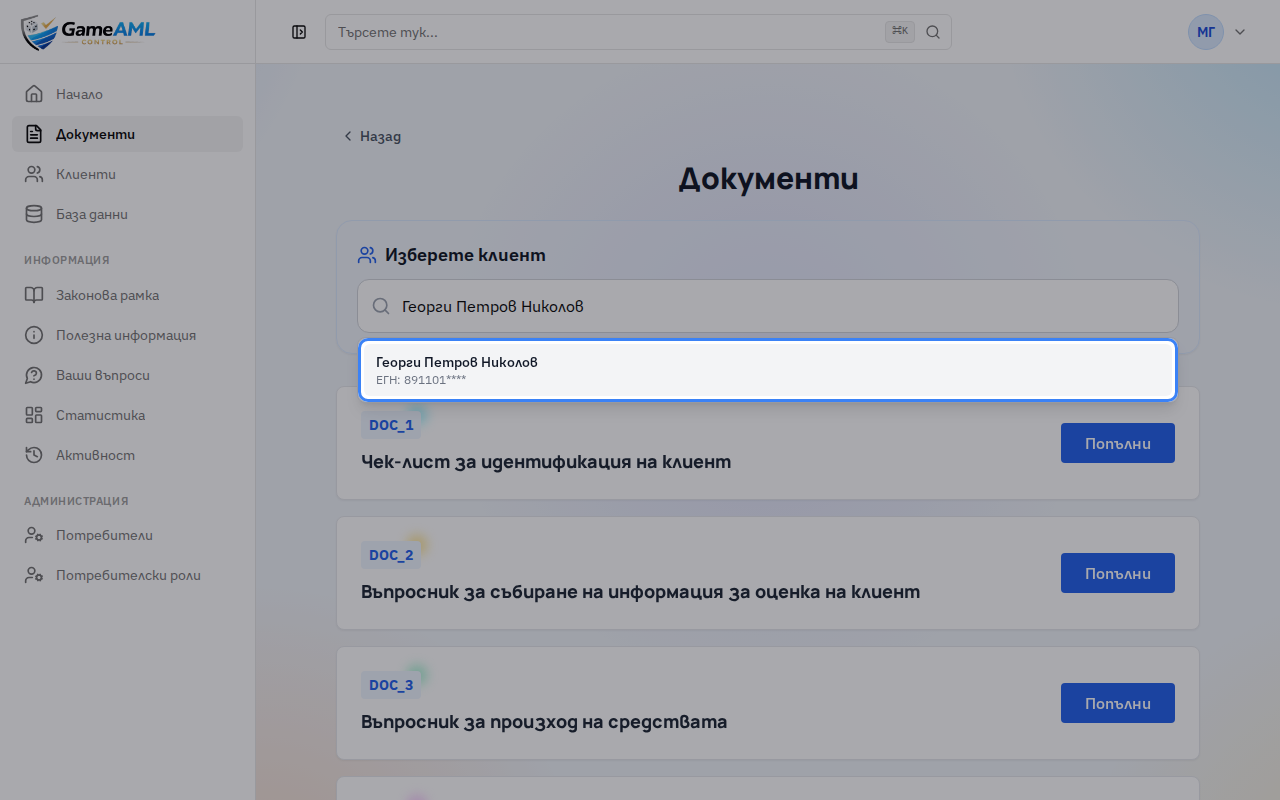Click Попълни for DOC_3 questionnaire
This screenshot has width=1280, height=800.
(x=1117, y=703)
